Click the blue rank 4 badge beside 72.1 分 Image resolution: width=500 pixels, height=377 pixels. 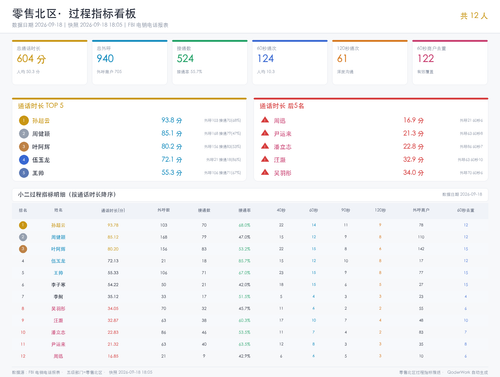click(x=24, y=160)
